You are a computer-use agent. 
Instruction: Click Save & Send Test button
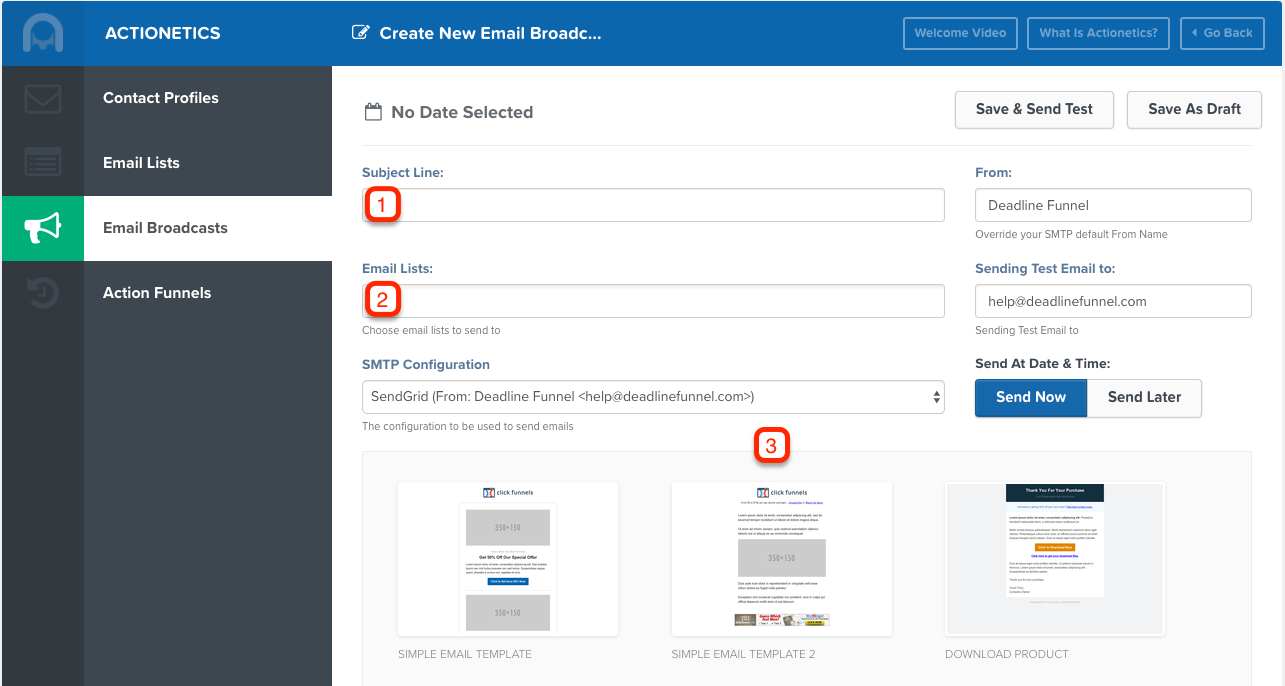(1034, 109)
